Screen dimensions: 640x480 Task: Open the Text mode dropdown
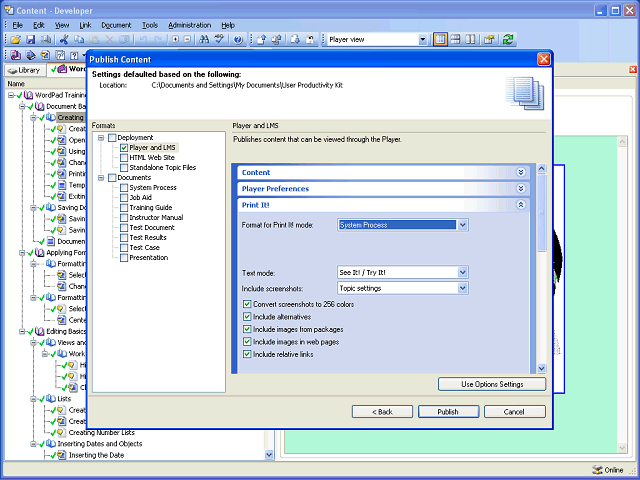pyautogui.click(x=462, y=272)
